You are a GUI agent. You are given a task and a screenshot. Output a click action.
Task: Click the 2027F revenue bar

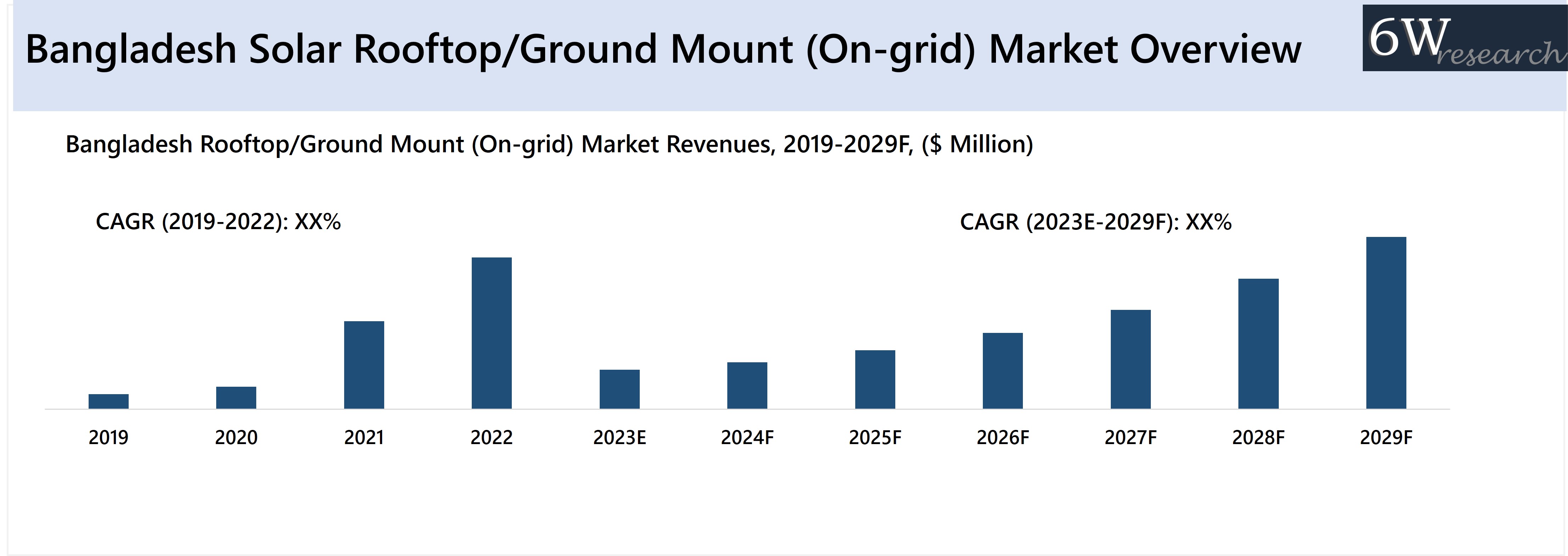click(x=1131, y=359)
